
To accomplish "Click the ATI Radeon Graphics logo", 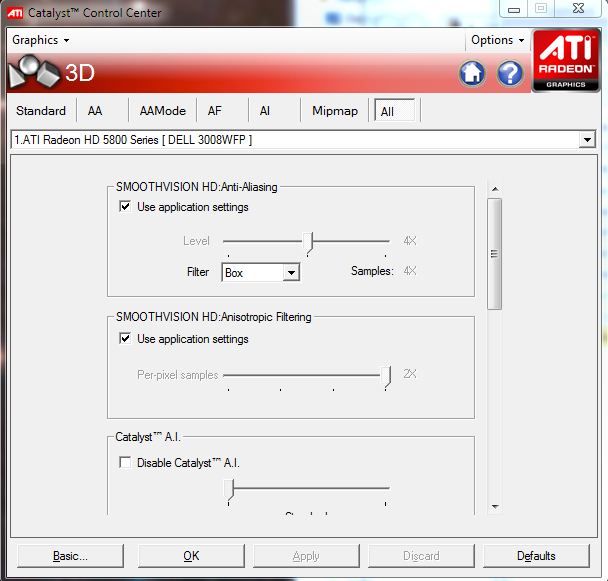I will pyautogui.click(x=566, y=61).
